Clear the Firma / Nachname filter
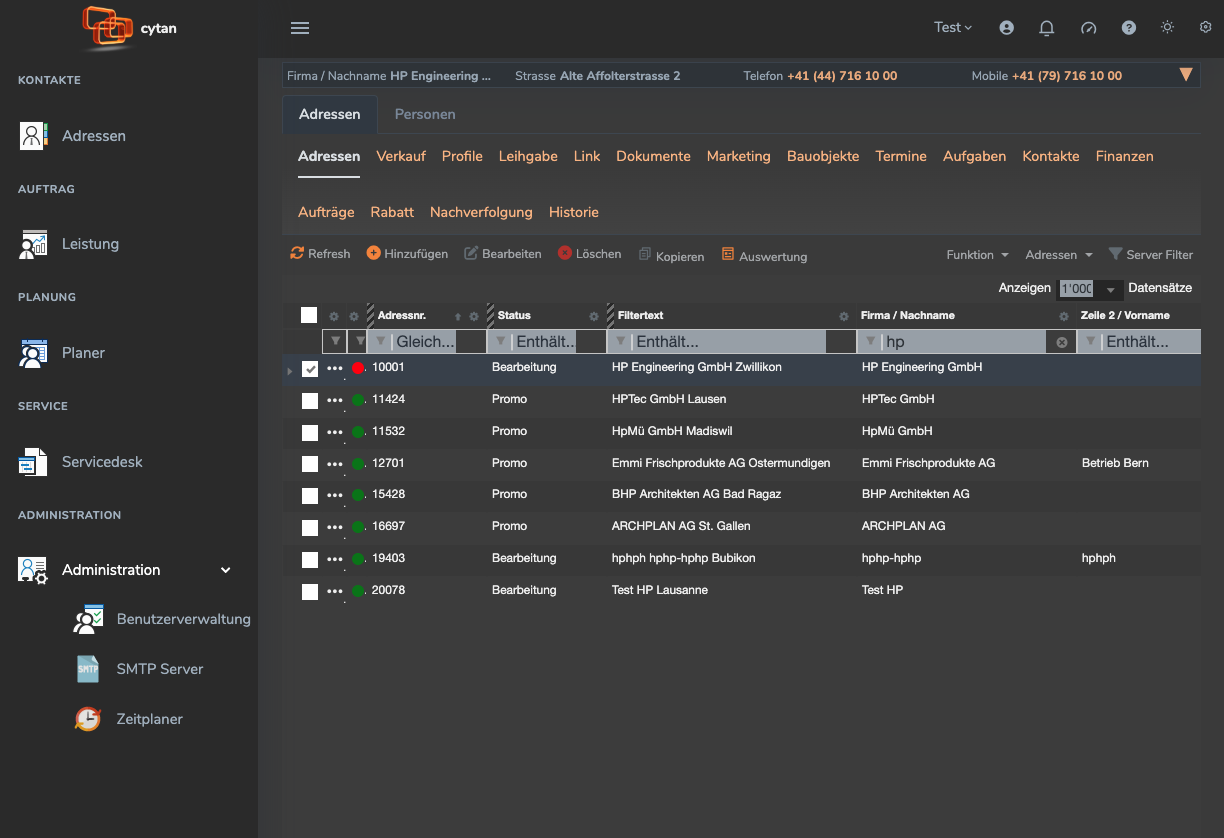This screenshot has width=1224, height=838. [1062, 342]
